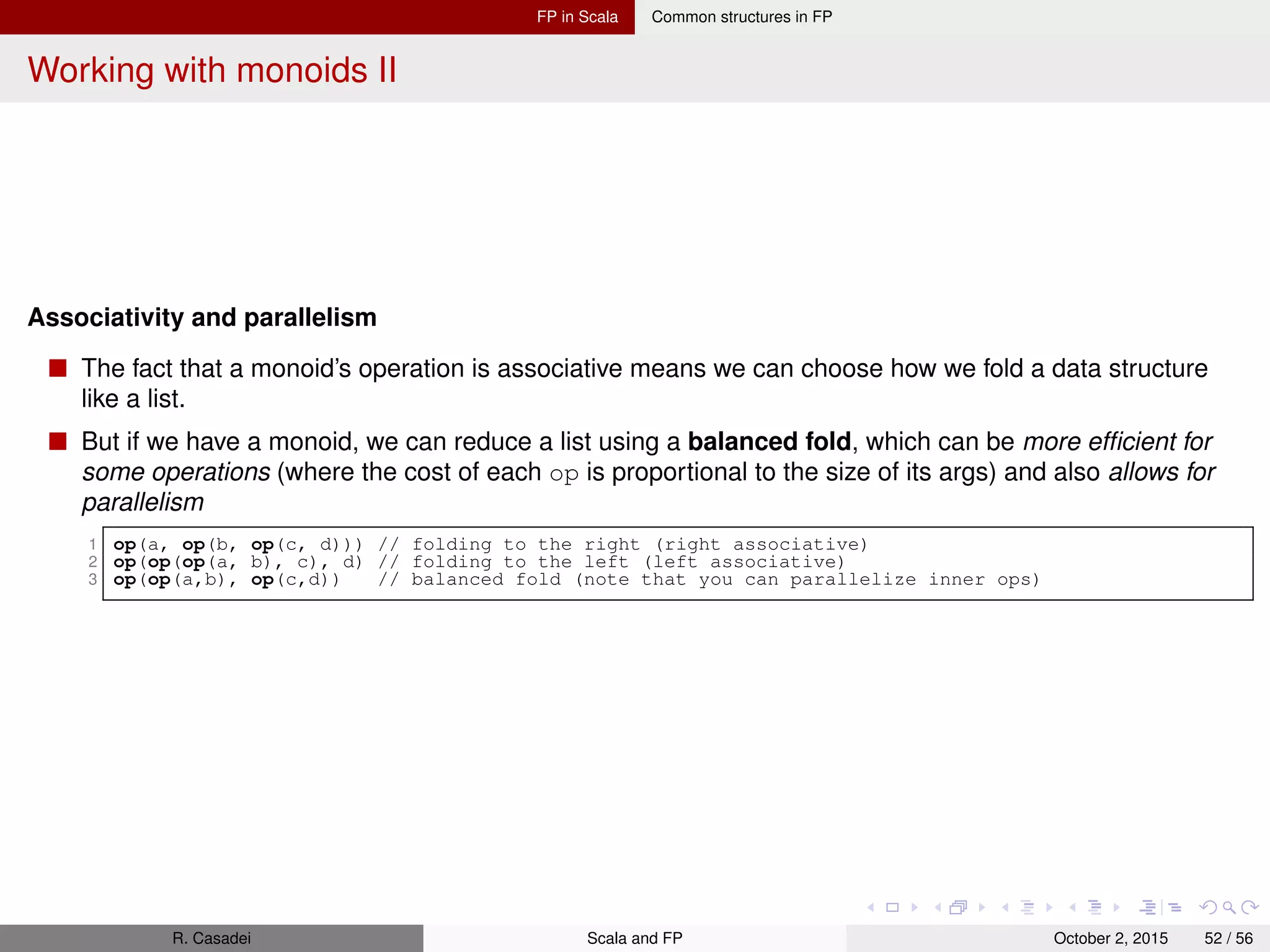Click code 'op(op(a,b), op(c,d))'
Image resolution: width=1270 pixels, height=952 pixels.
pyautogui.click(x=226, y=580)
